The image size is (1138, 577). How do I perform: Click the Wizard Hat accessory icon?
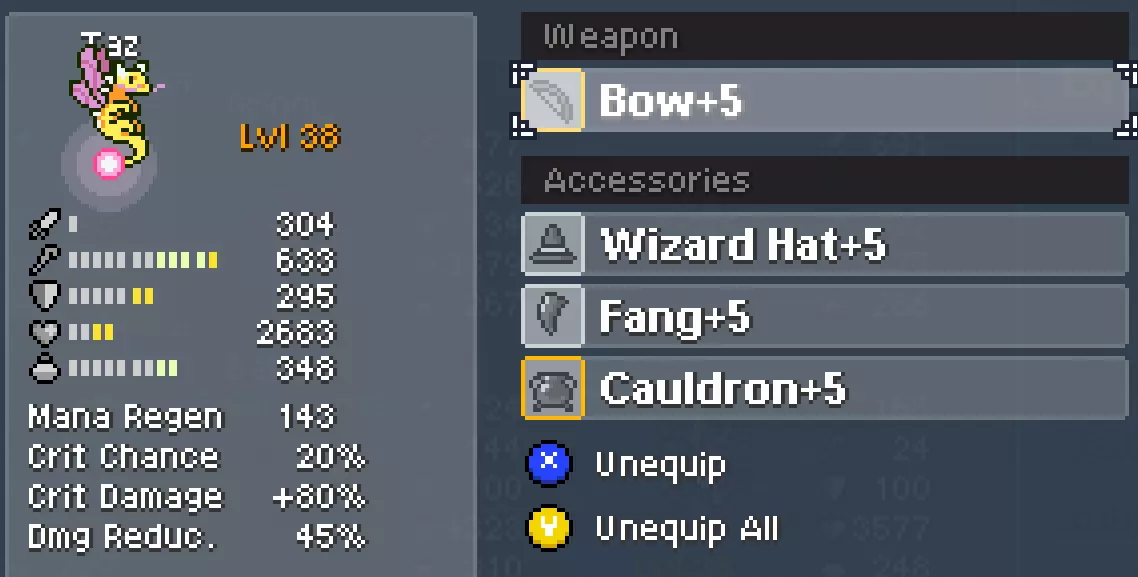click(x=553, y=244)
